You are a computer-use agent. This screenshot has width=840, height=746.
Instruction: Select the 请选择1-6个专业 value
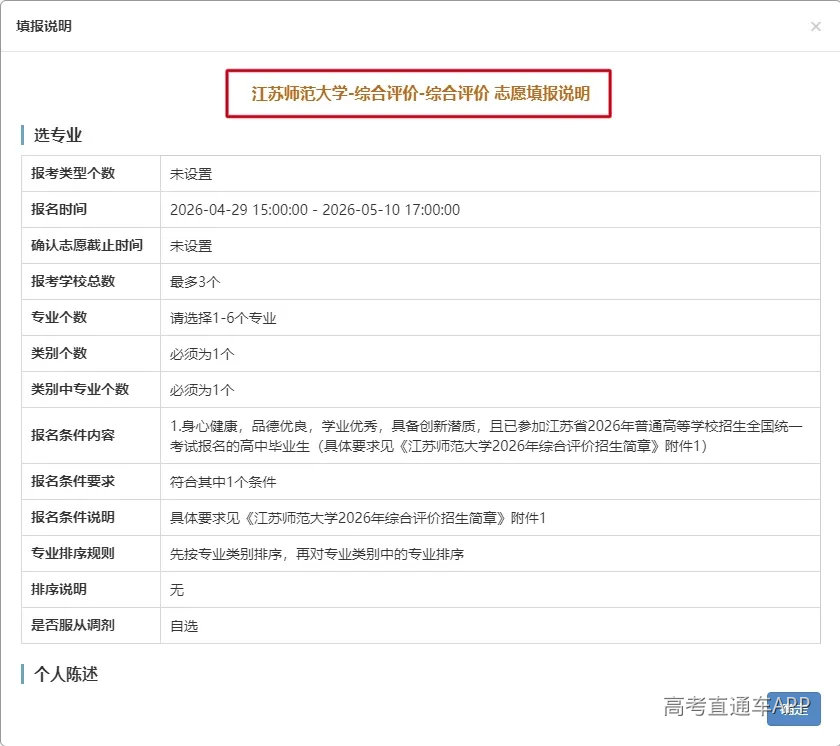(223, 318)
